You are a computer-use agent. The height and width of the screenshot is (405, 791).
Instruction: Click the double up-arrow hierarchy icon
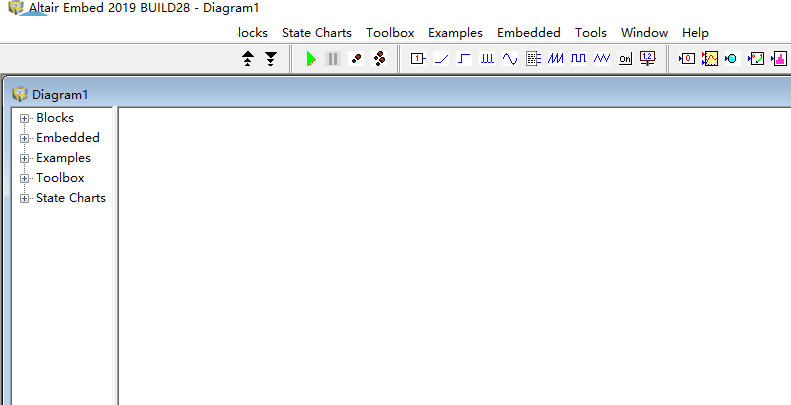pyautogui.click(x=248, y=59)
